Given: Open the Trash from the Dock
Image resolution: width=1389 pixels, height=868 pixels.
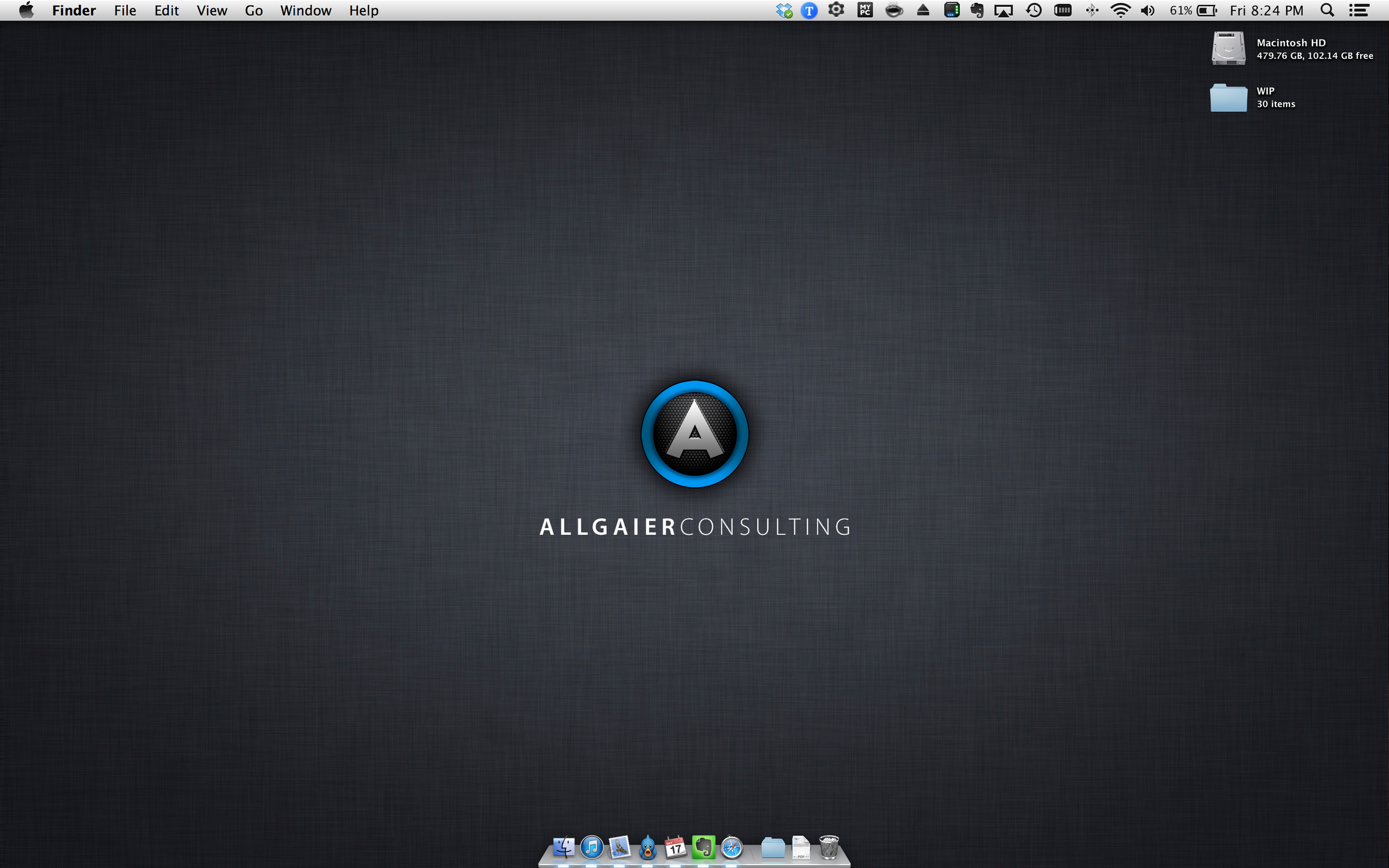Looking at the screenshot, I should coord(828,847).
